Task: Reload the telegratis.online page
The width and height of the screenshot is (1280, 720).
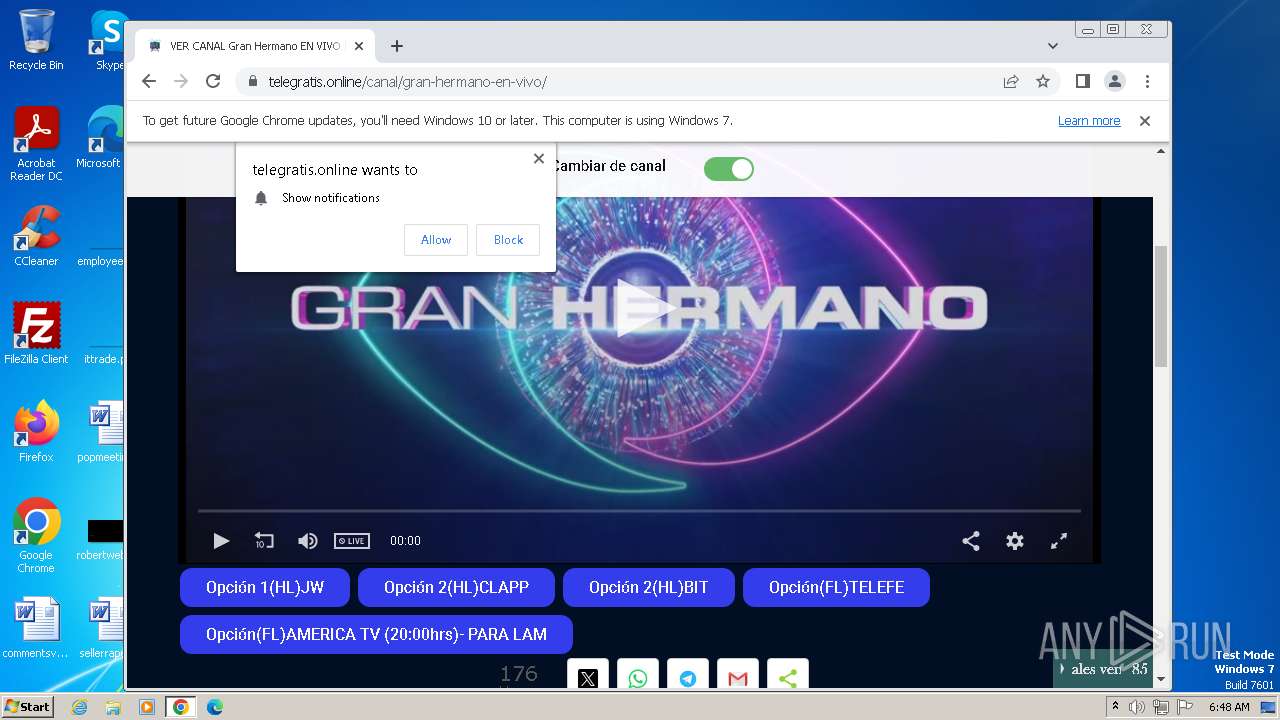Action: tap(213, 82)
